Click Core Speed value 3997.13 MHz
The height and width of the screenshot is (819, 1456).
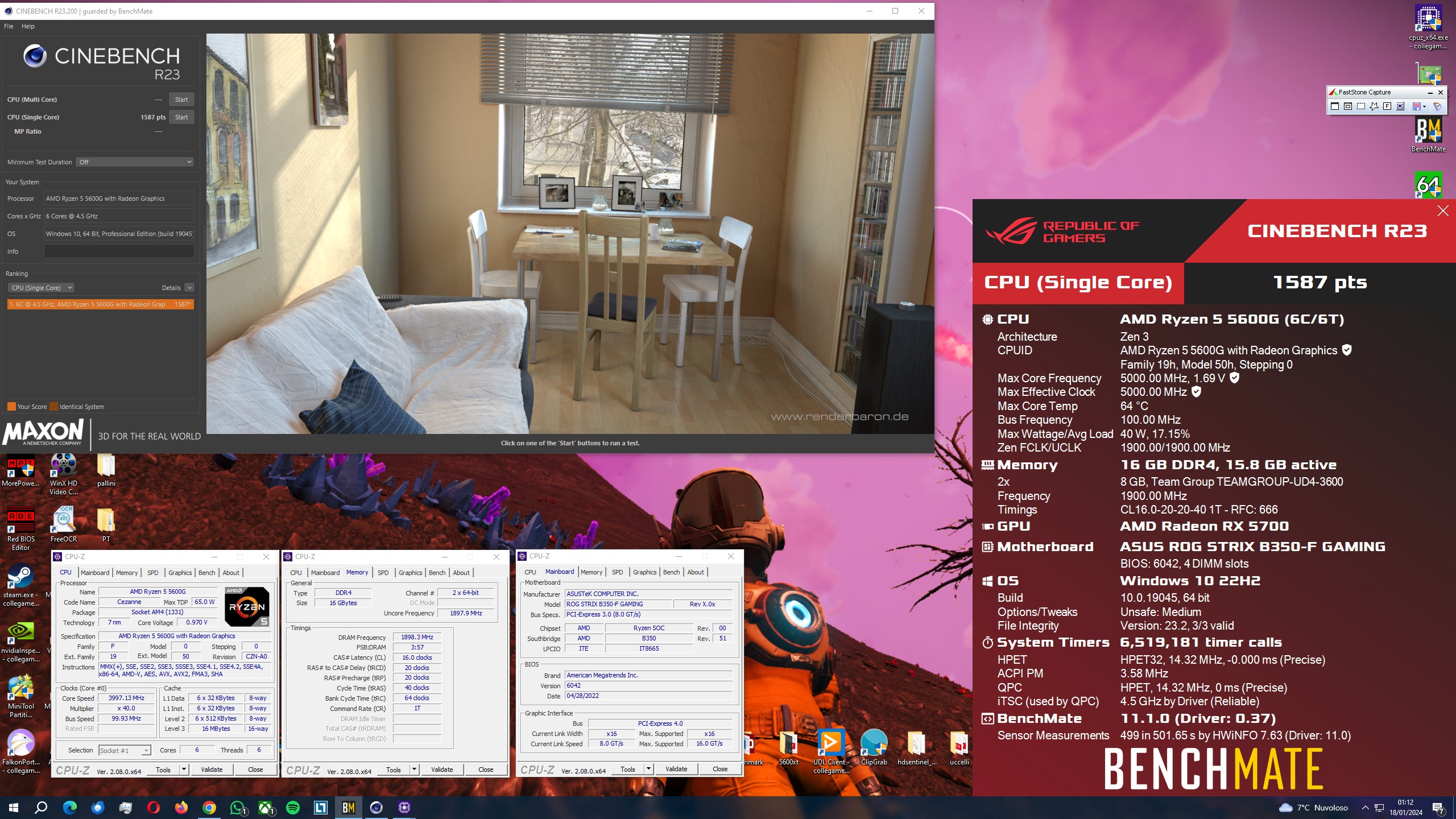click(126, 698)
